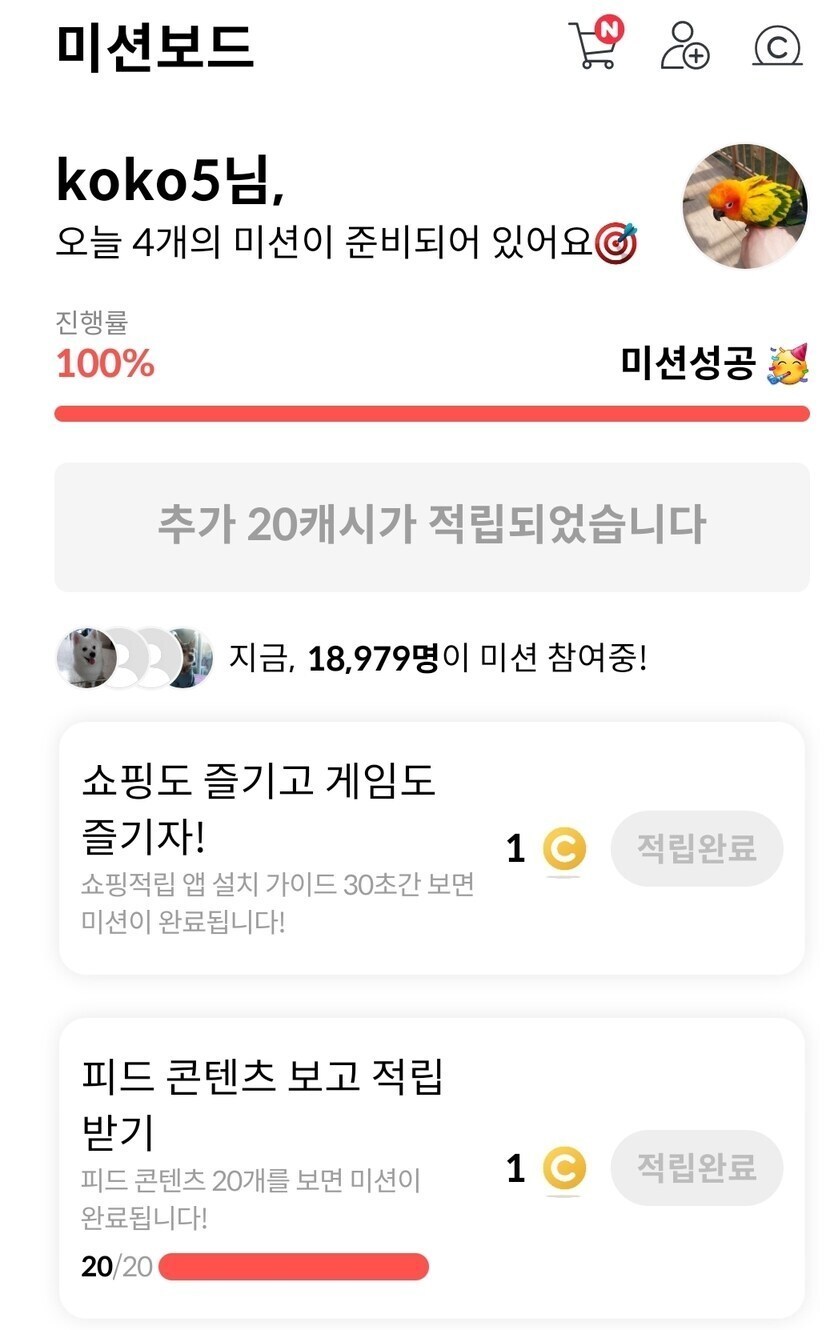Click the gold coin in shopping mission
Screen dimensions: 830x1330
564,850
